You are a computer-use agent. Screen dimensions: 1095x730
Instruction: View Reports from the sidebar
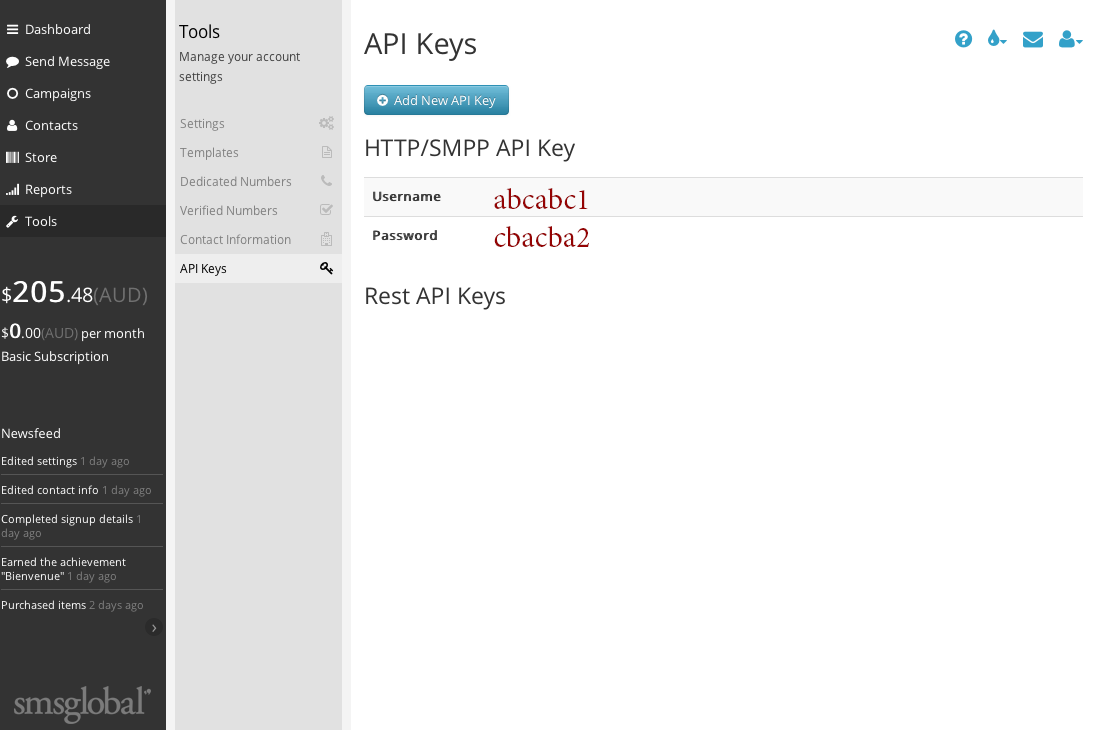[48, 190]
